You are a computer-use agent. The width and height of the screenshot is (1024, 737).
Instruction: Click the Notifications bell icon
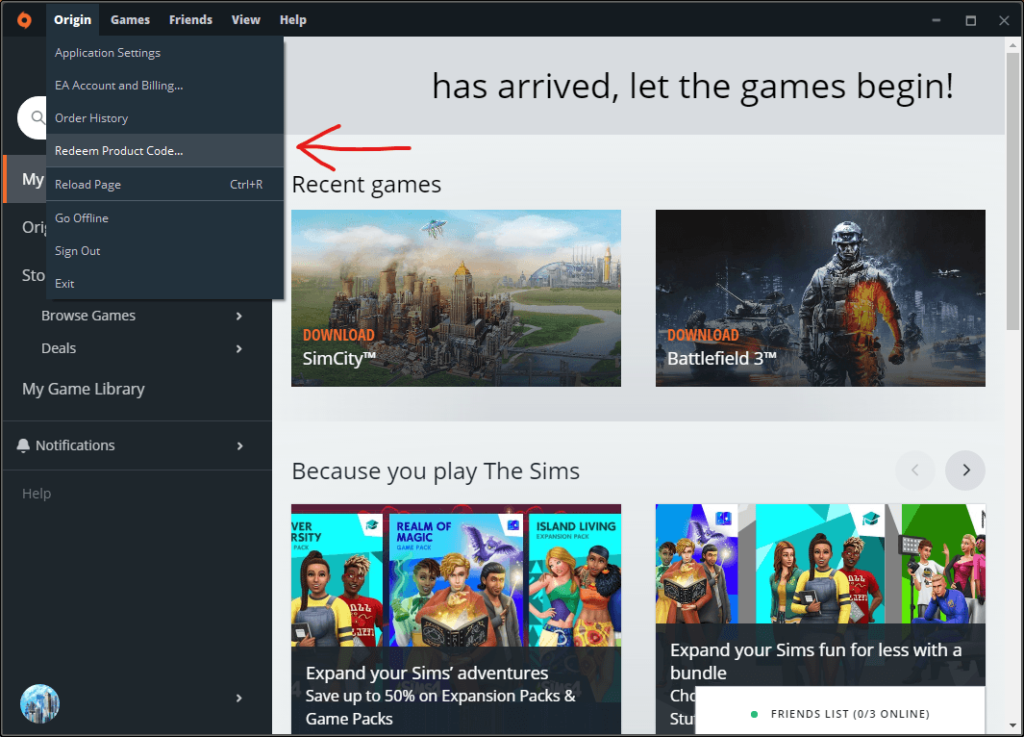24,446
